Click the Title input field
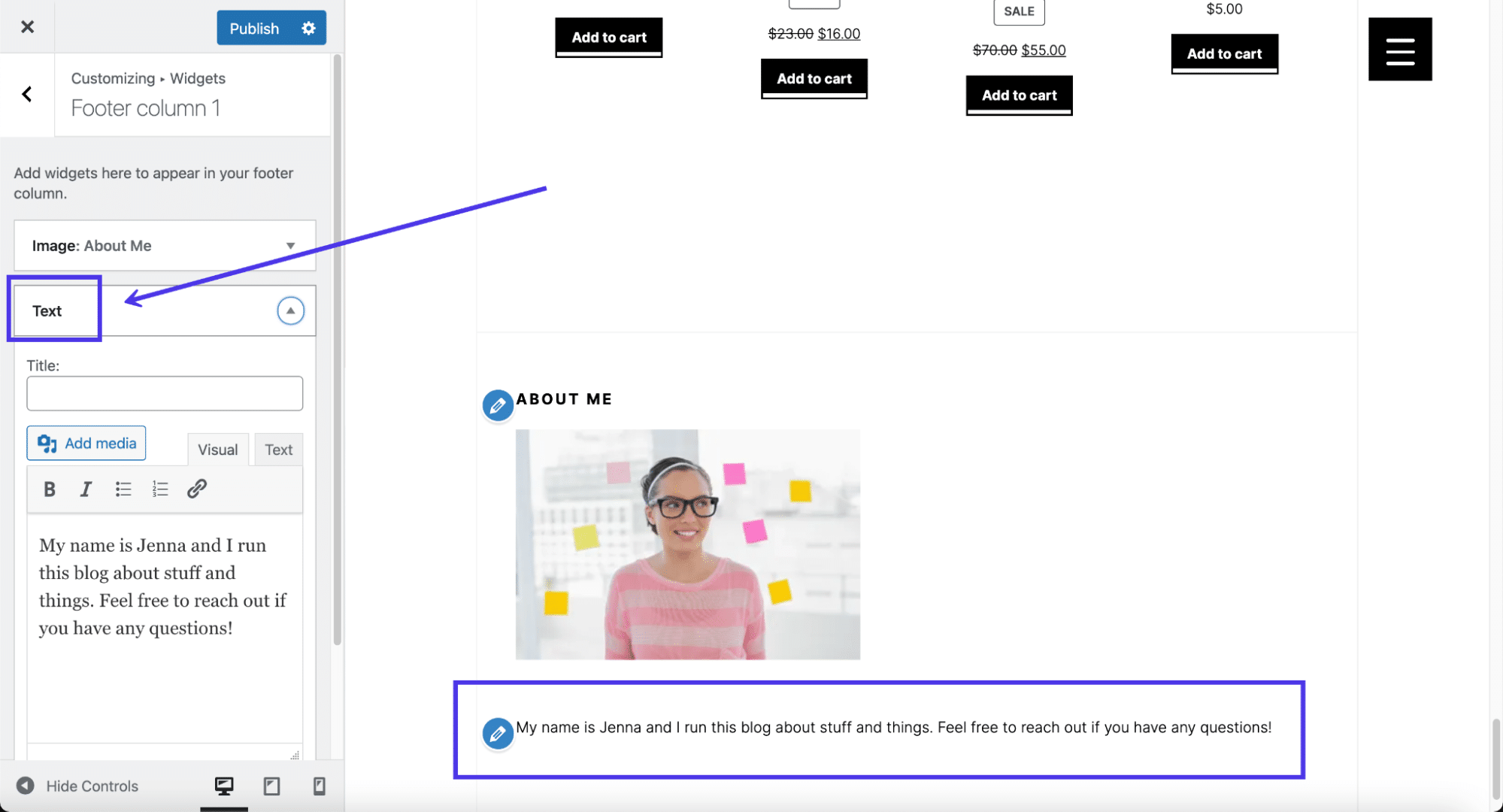Viewport: 1503px width, 812px height. (x=164, y=393)
